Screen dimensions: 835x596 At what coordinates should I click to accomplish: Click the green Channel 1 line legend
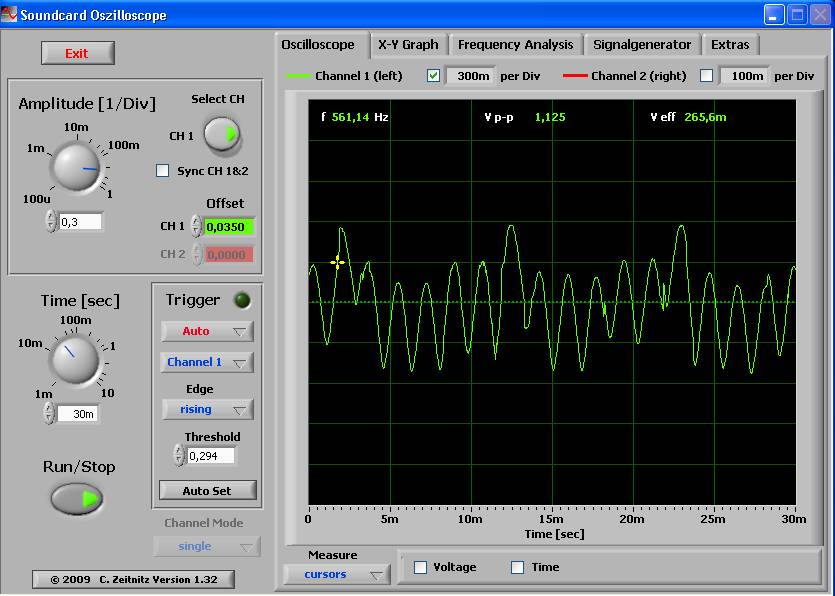(298, 76)
